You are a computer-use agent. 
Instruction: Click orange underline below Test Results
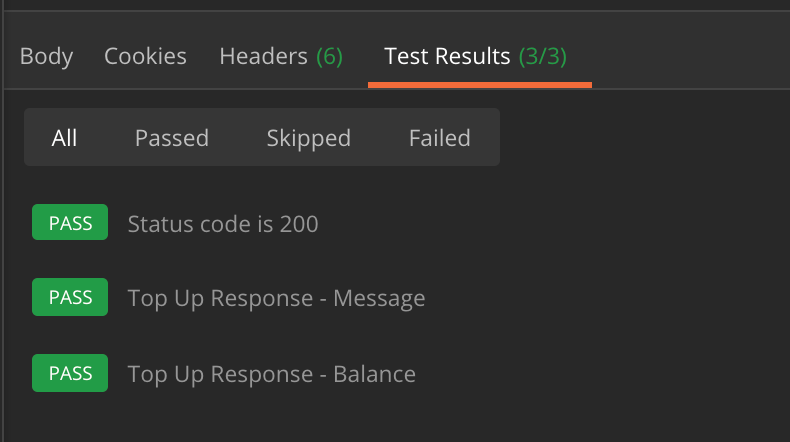click(480, 85)
